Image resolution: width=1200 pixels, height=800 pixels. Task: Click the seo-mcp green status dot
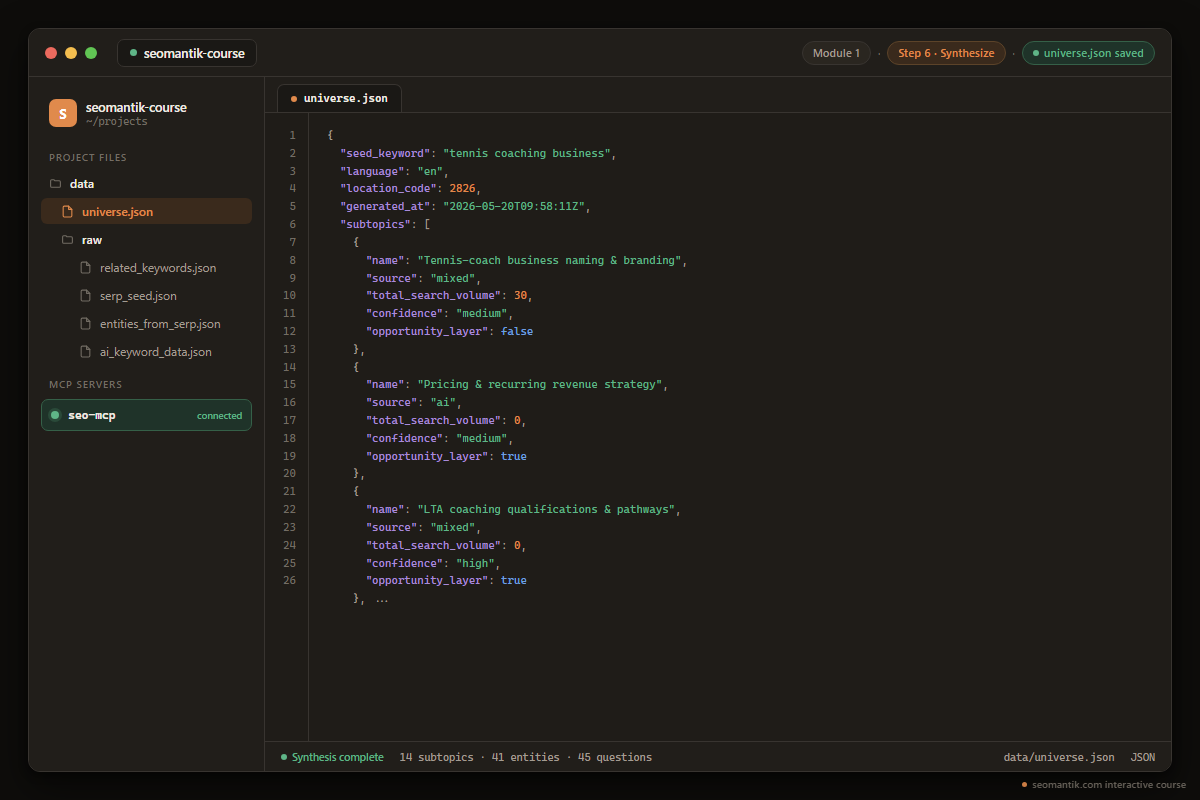point(55,415)
